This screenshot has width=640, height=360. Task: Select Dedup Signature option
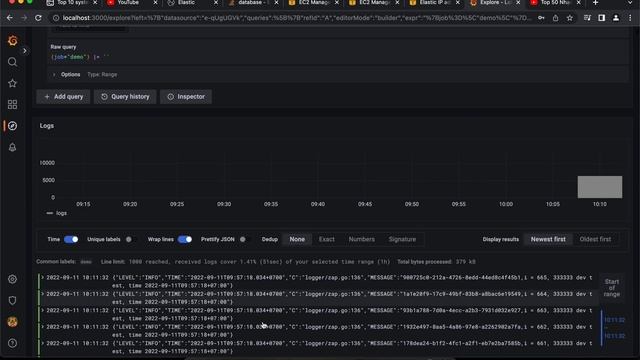click(x=402, y=240)
